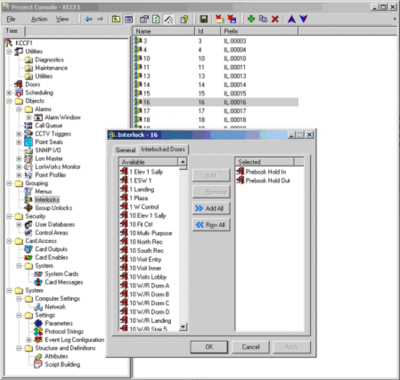Click the Back arrow toolbar icon
Screen dimensions: 400x380
click(x=88, y=19)
